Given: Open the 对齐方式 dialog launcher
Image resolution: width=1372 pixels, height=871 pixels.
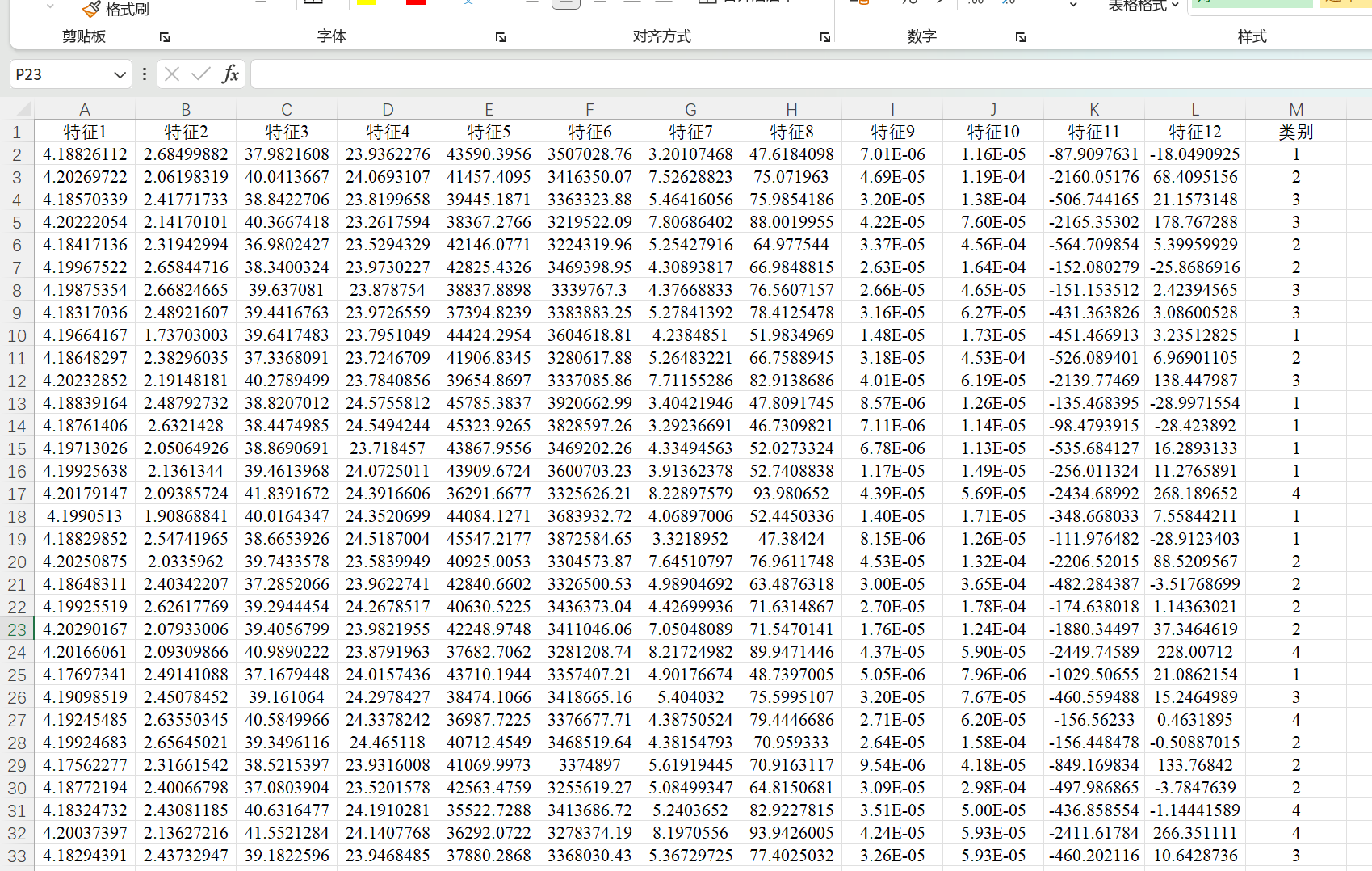Looking at the screenshot, I should click(x=825, y=37).
